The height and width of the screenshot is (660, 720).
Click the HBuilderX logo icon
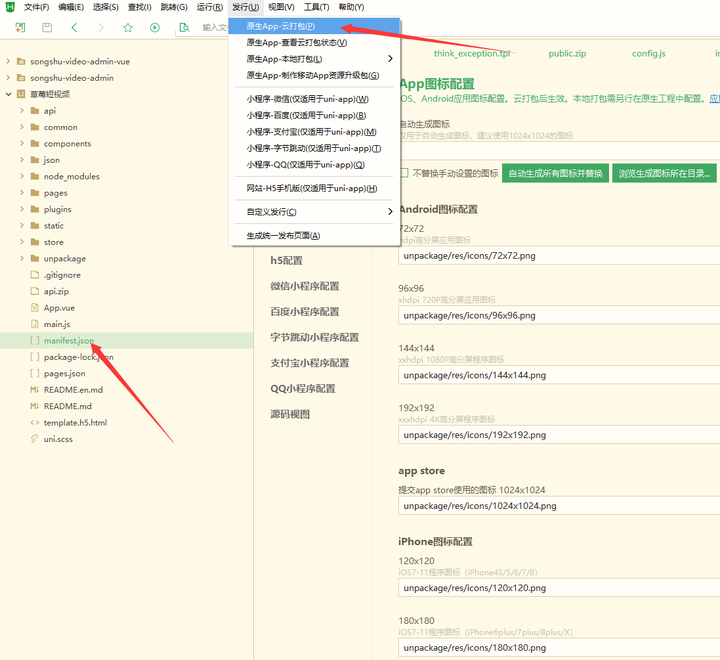click(x=10, y=6)
